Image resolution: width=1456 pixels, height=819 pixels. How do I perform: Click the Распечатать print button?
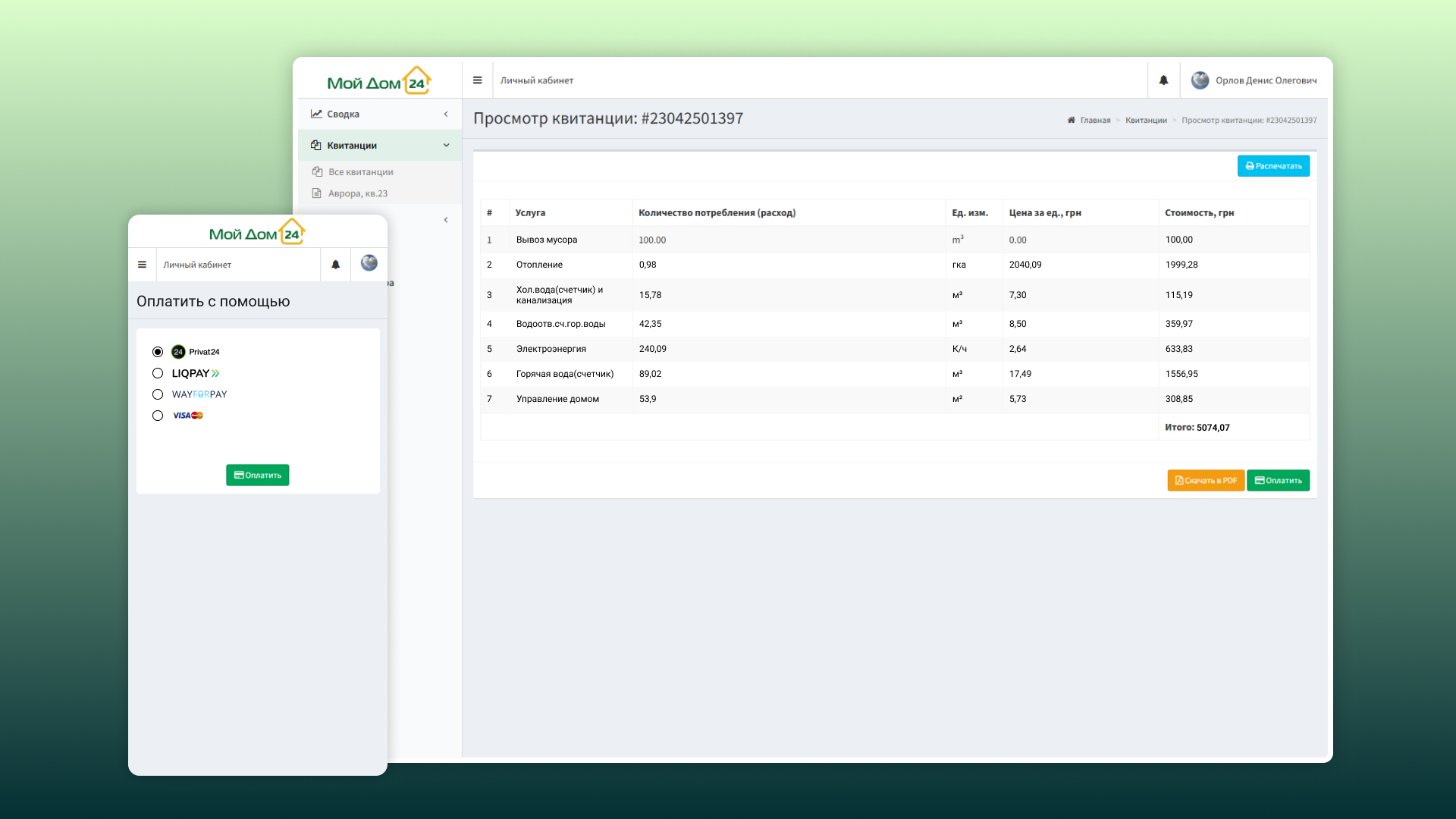[1273, 166]
